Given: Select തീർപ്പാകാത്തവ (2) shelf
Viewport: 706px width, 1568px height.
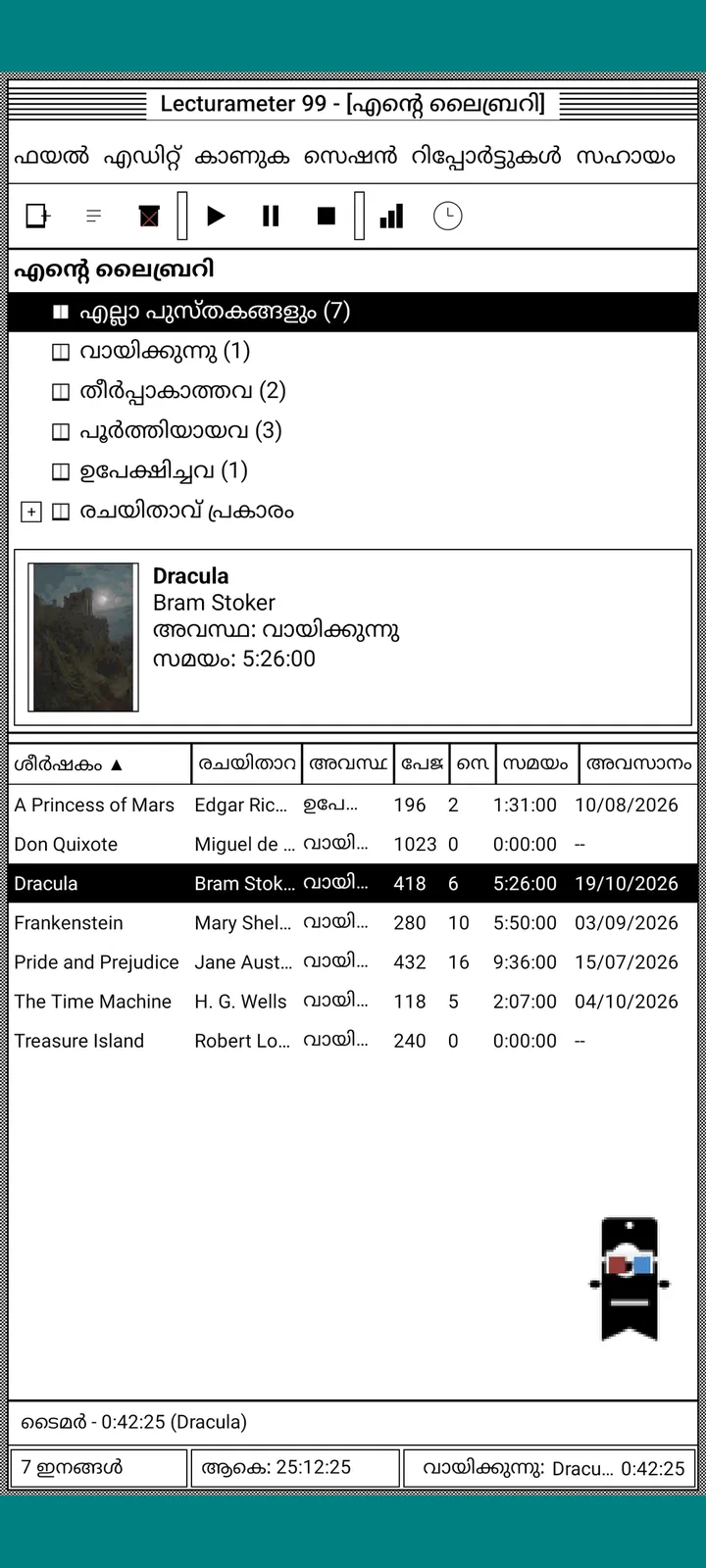Looking at the screenshot, I should point(182,391).
